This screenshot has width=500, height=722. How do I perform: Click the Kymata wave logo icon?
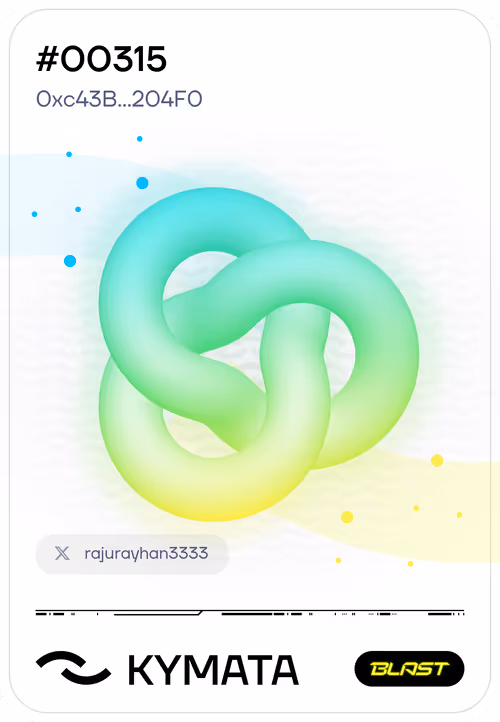click(x=73, y=667)
